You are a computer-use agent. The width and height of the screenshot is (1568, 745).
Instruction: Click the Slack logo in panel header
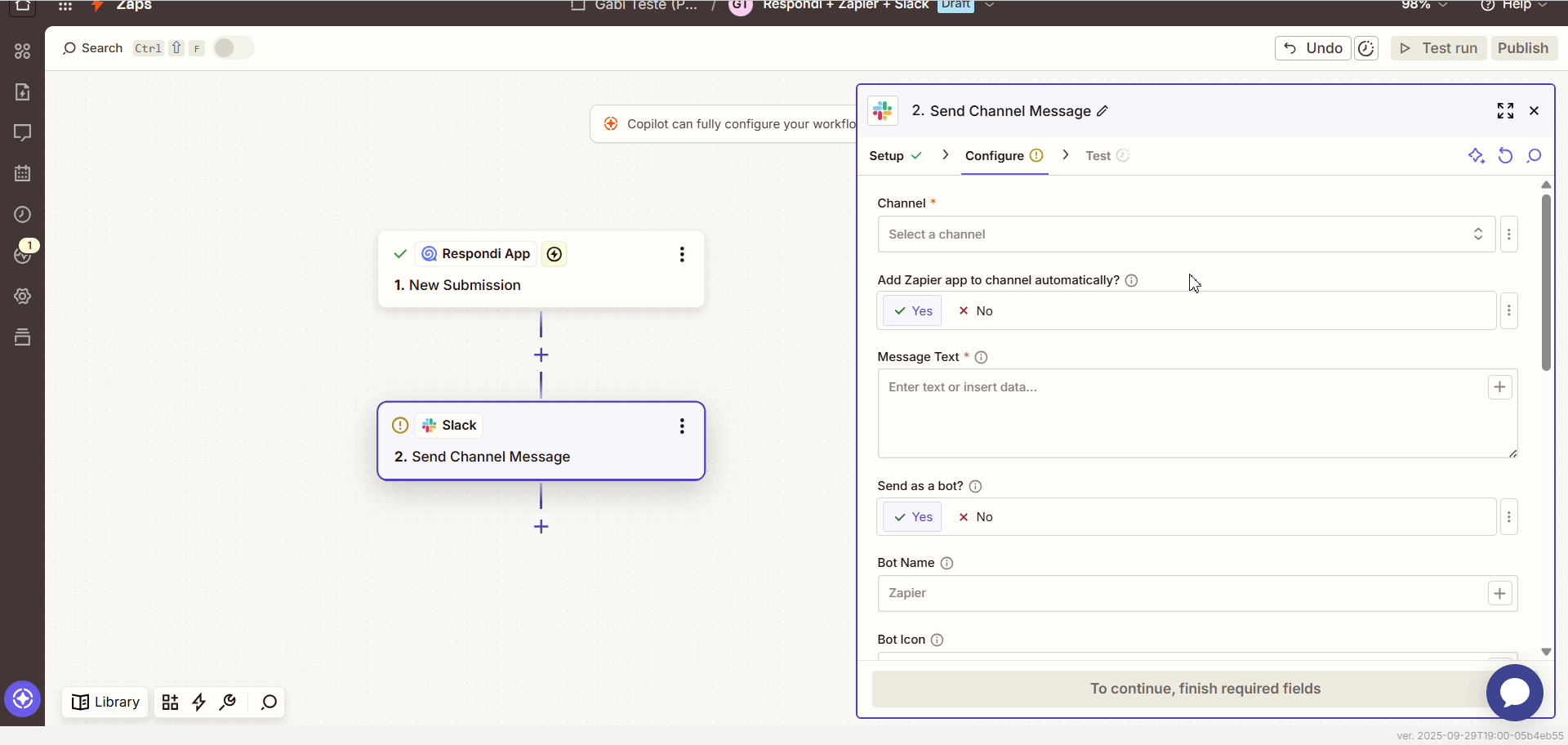click(883, 110)
